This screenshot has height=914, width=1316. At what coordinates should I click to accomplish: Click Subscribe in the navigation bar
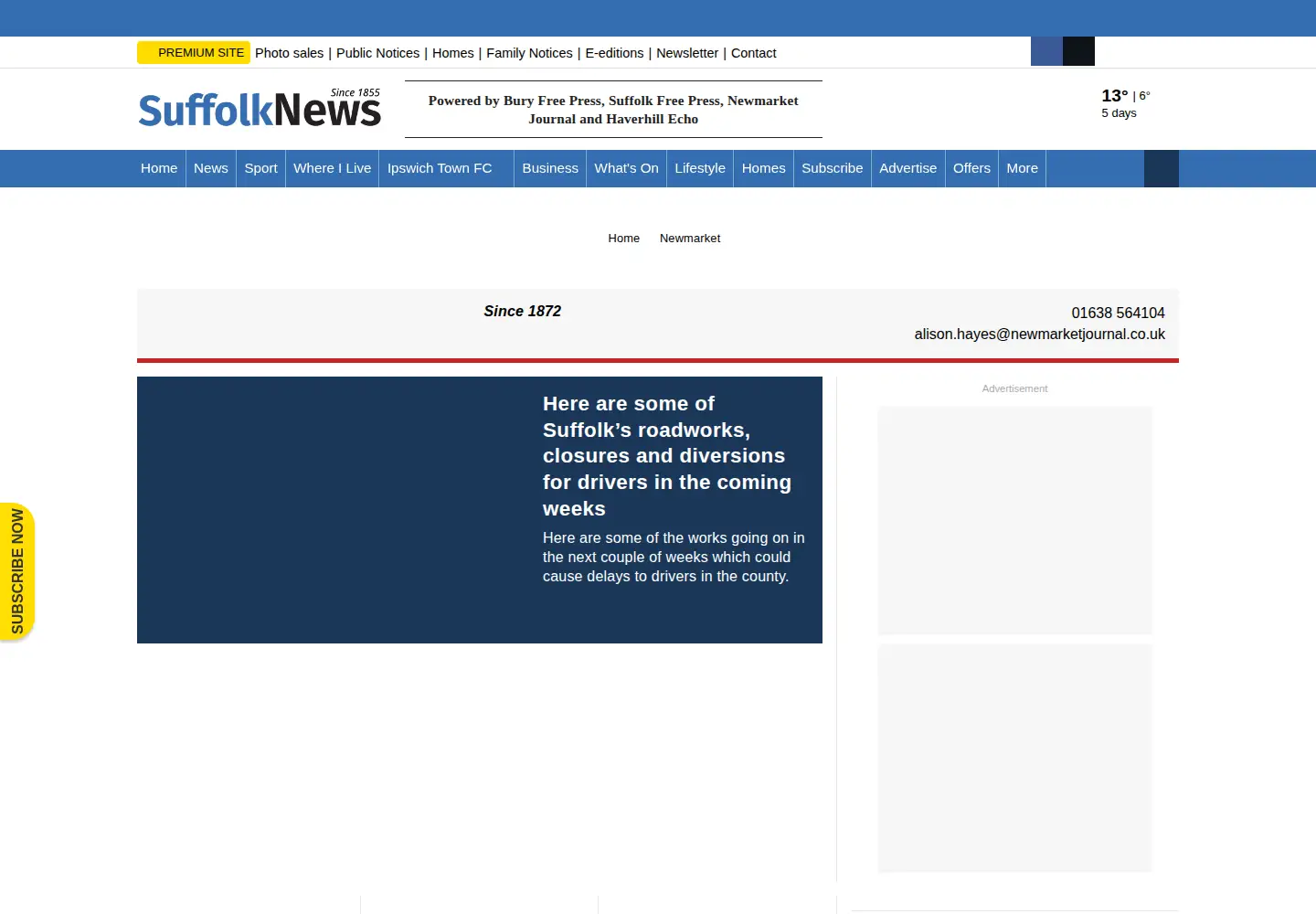click(832, 168)
